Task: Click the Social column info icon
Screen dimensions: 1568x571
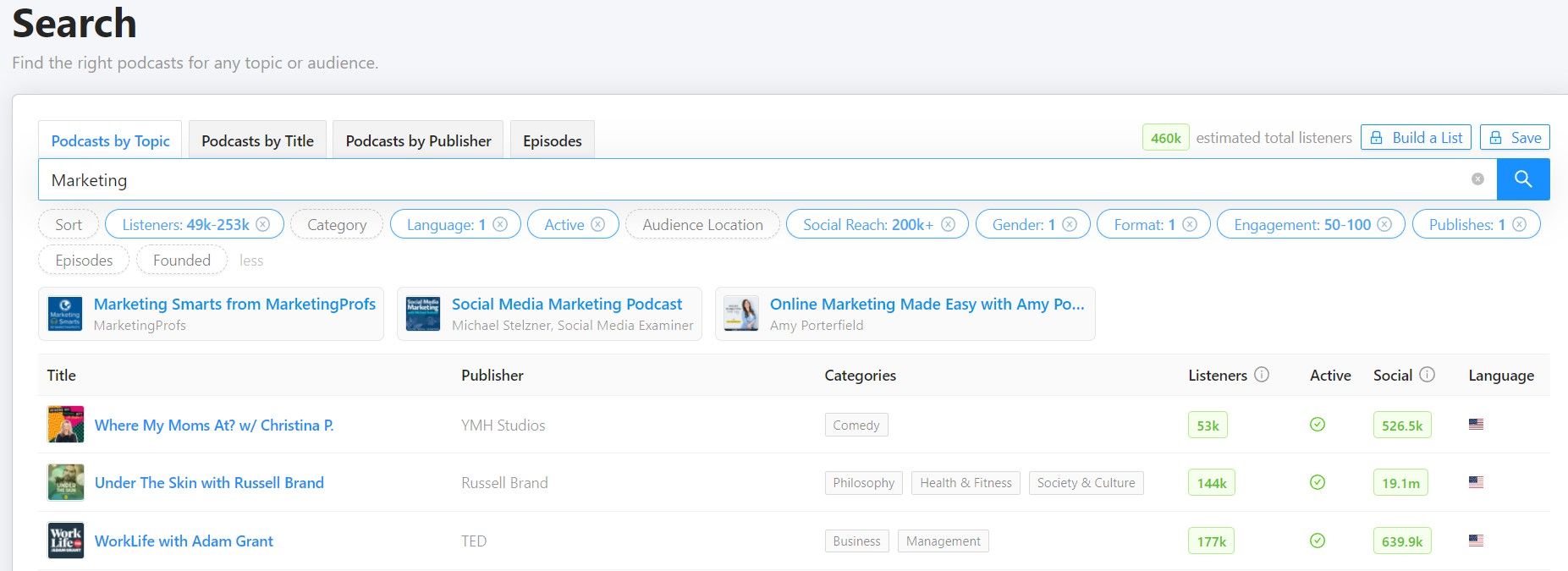Action: [x=1427, y=375]
